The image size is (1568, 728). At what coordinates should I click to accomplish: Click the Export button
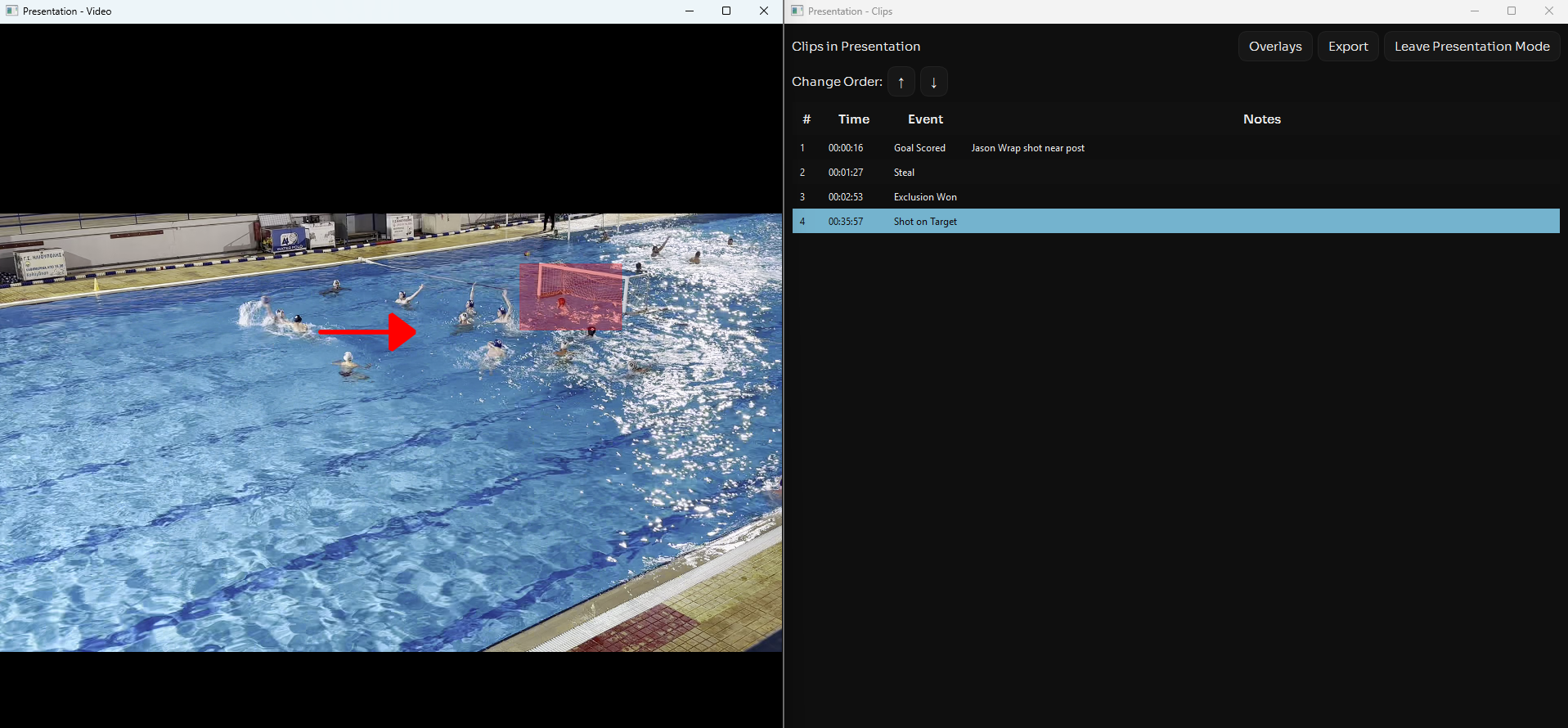(x=1348, y=47)
